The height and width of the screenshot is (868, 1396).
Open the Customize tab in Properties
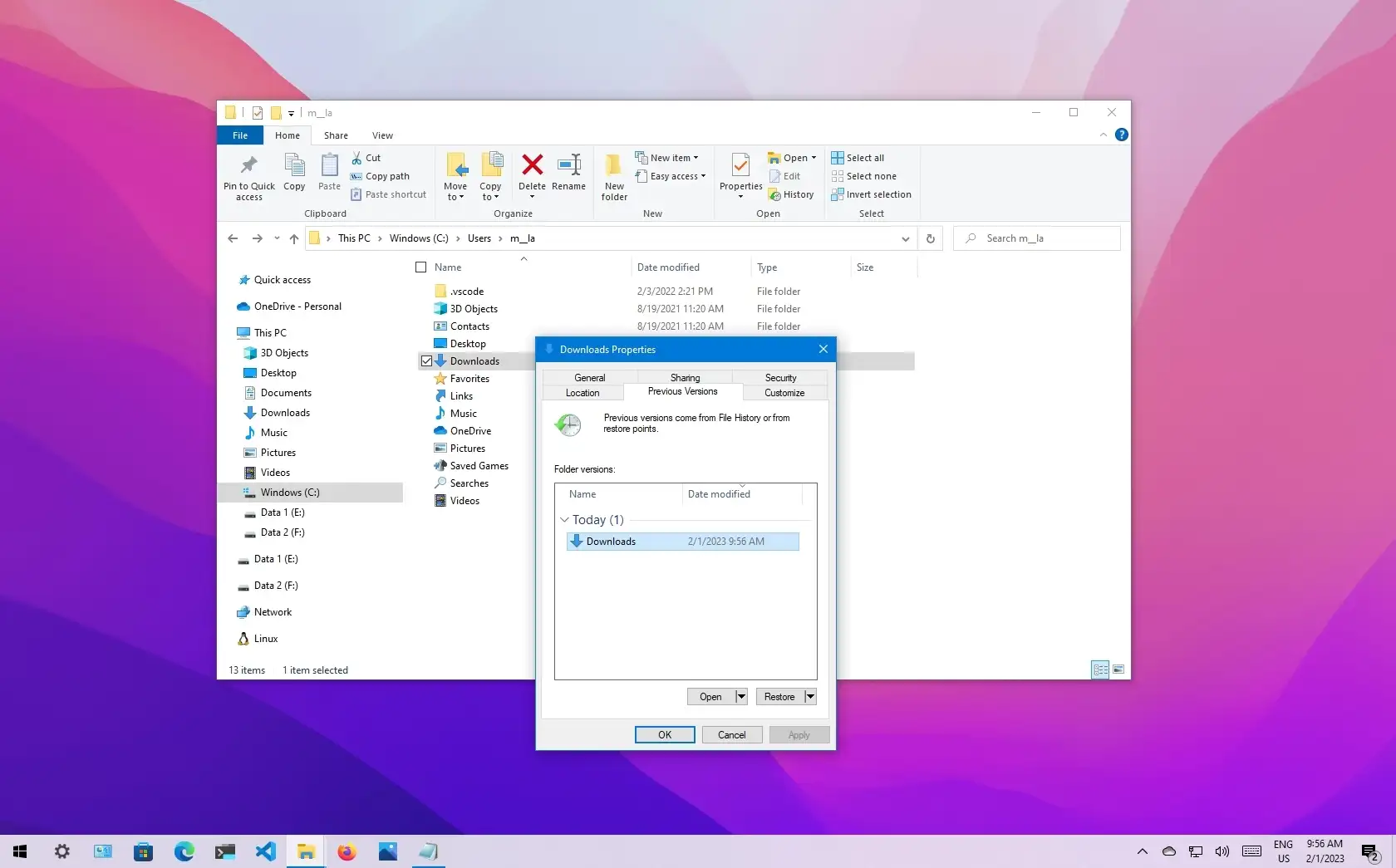click(784, 393)
